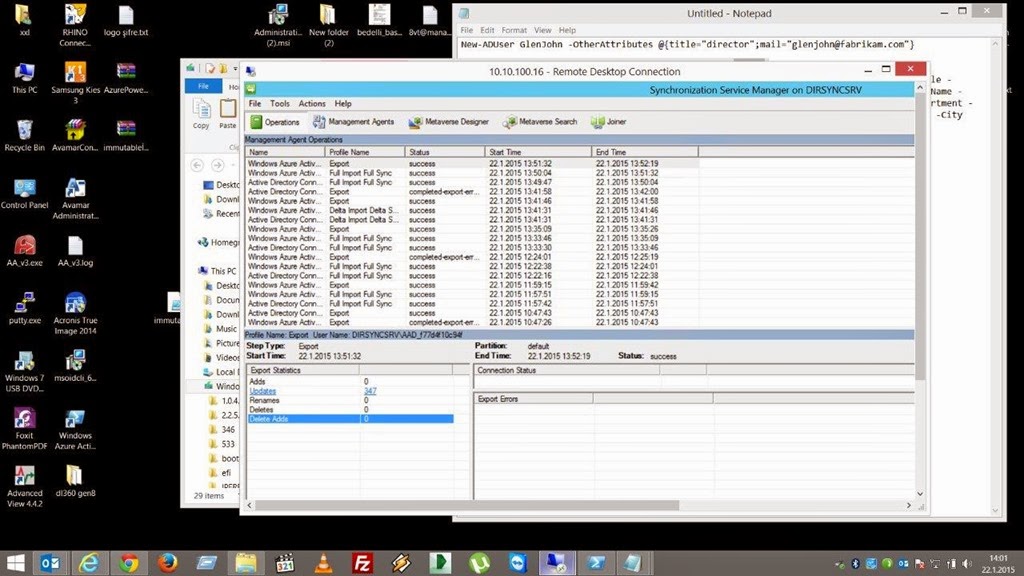The height and width of the screenshot is (576, 1024).
Task: Open PowerShell from the taskbar
Action: point(596,563)
